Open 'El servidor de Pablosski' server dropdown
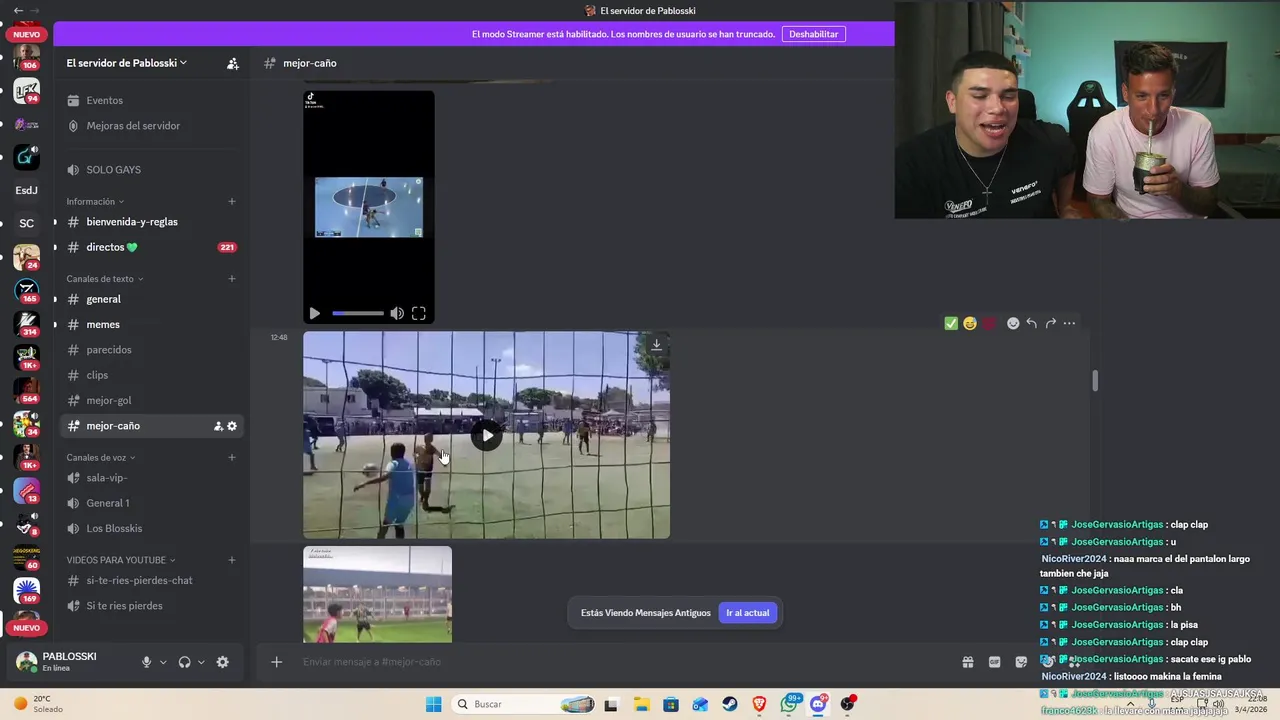This screenshot has width=1280, height=720. pos(127,63)
